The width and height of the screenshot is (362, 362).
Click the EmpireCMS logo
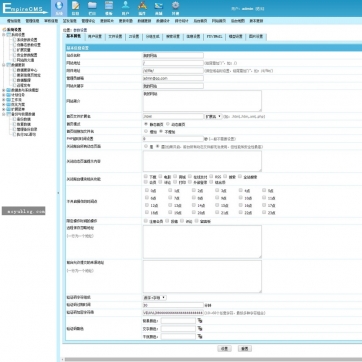24,8
